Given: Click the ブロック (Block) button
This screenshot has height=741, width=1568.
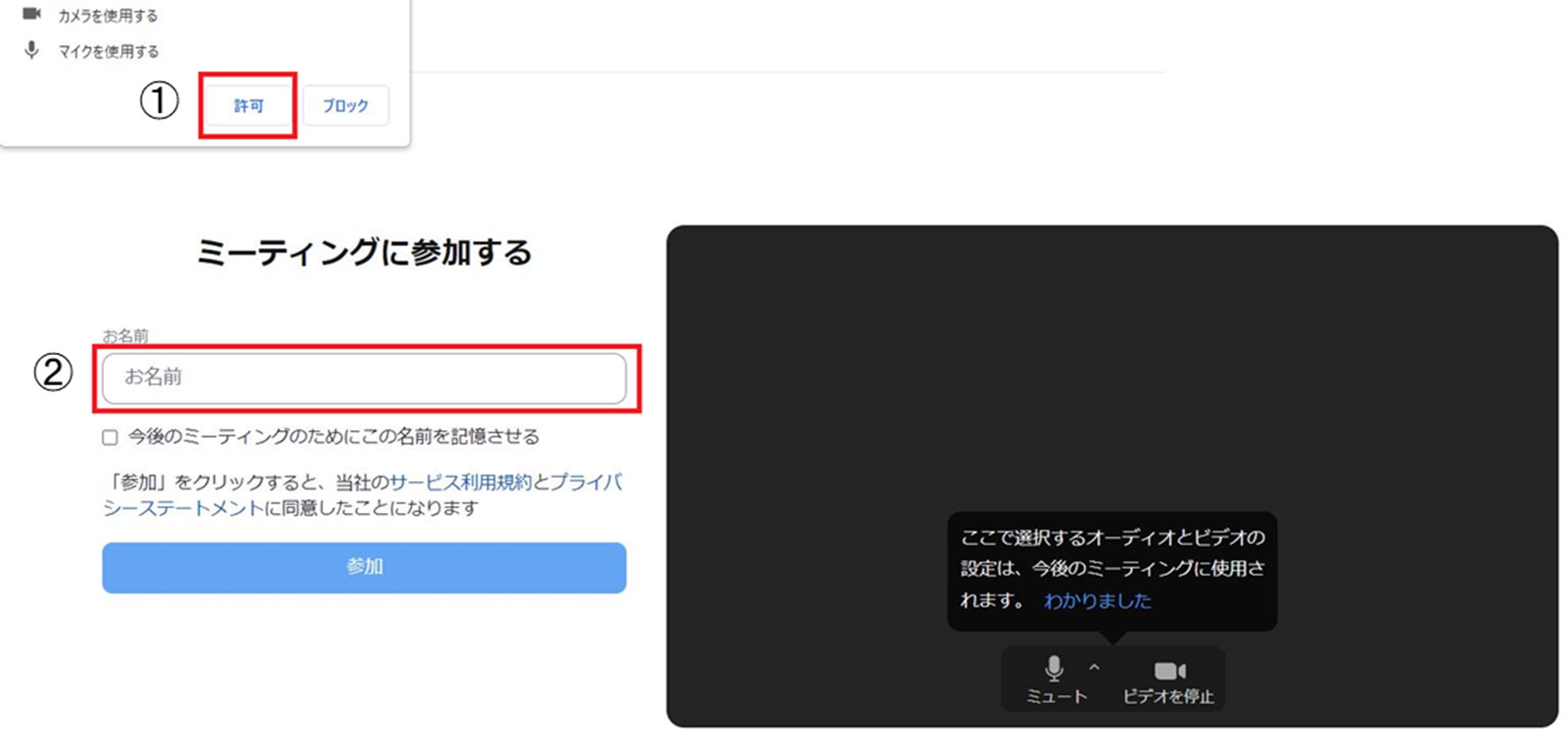Looking at the screenshot, I should coord(345,106).
